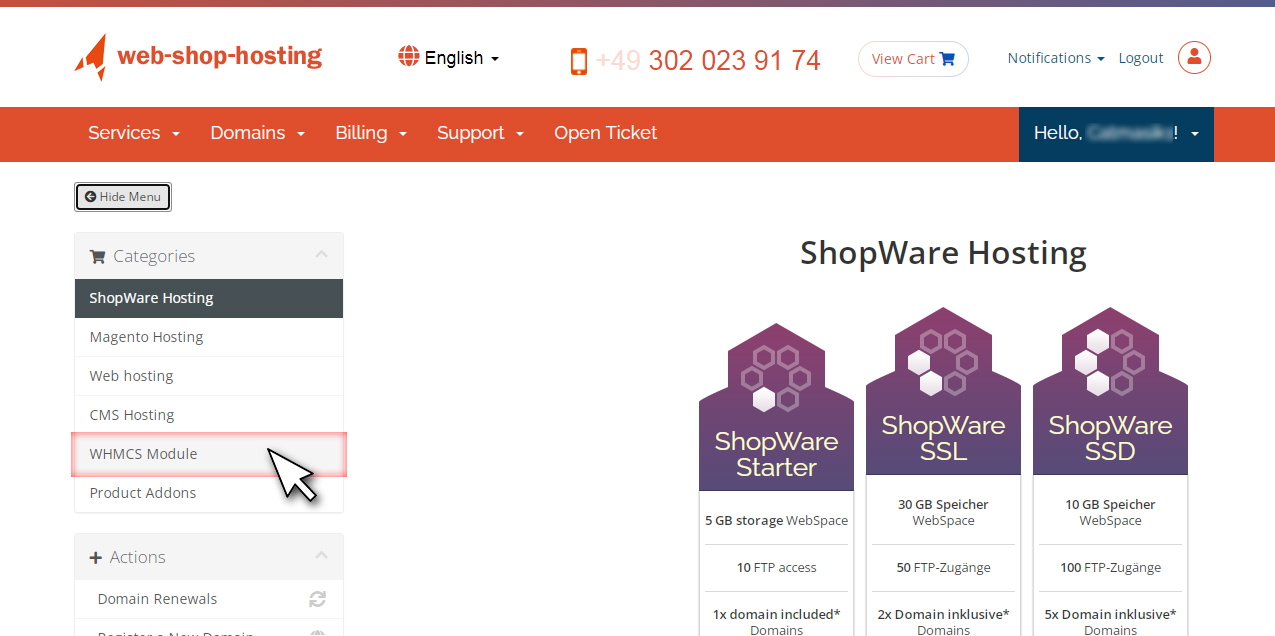Click the 100 FTP-Zugänge text

point(1110,567)
